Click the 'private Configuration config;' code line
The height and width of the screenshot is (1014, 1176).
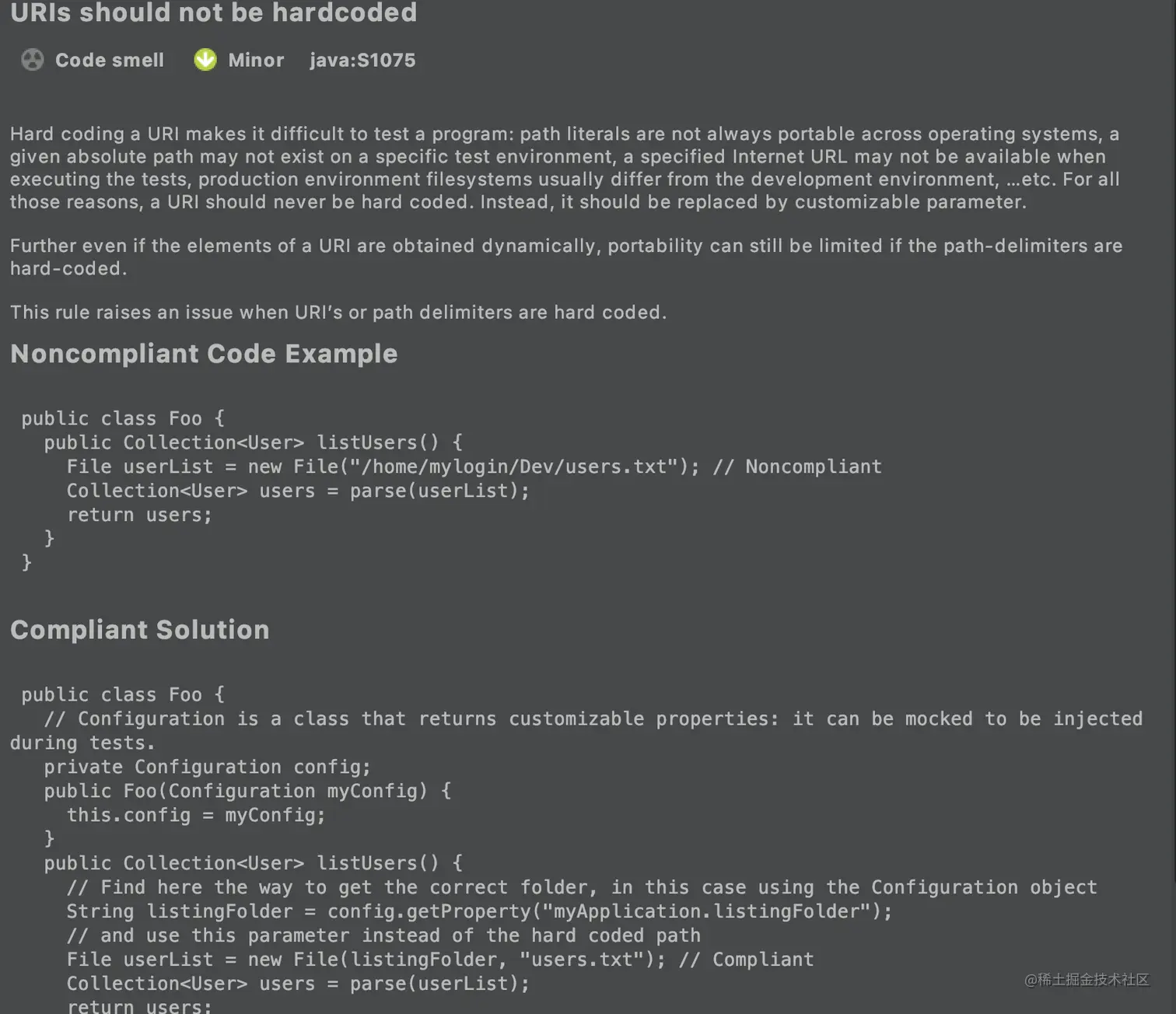[x=207, y=767]
